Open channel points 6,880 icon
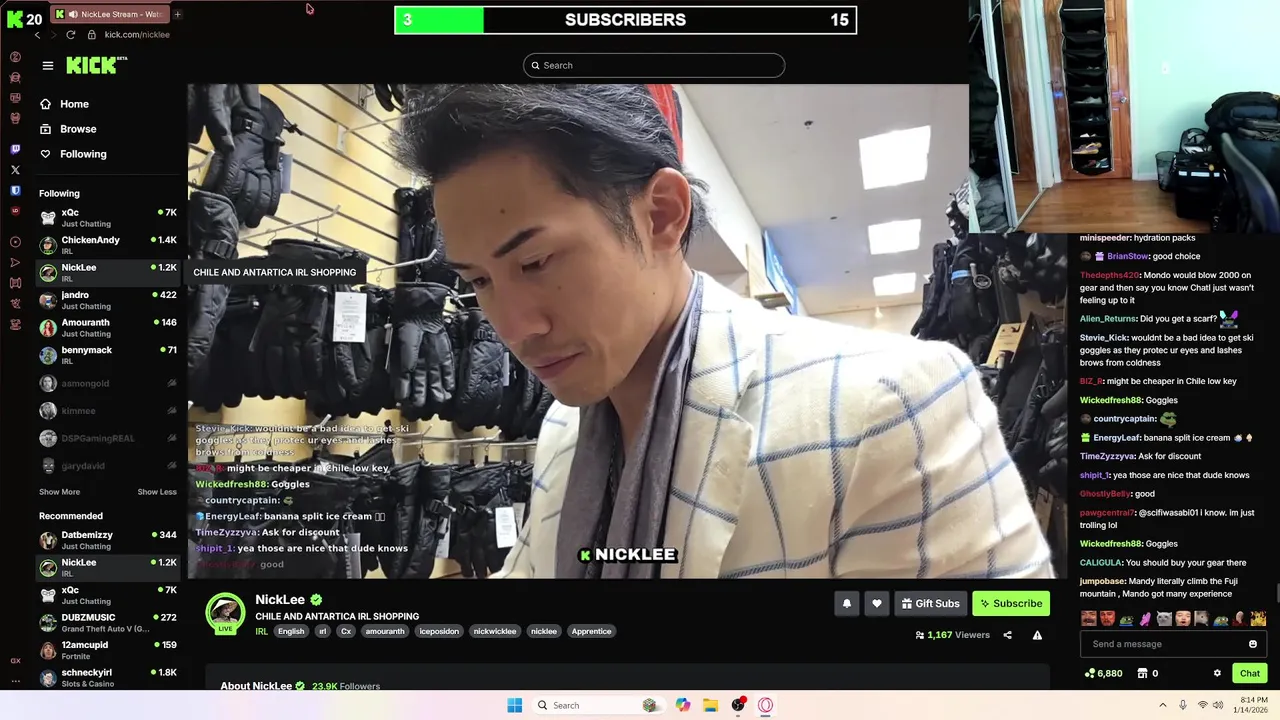Screen dimensions: 1280x720 (x=1103, y=673)
